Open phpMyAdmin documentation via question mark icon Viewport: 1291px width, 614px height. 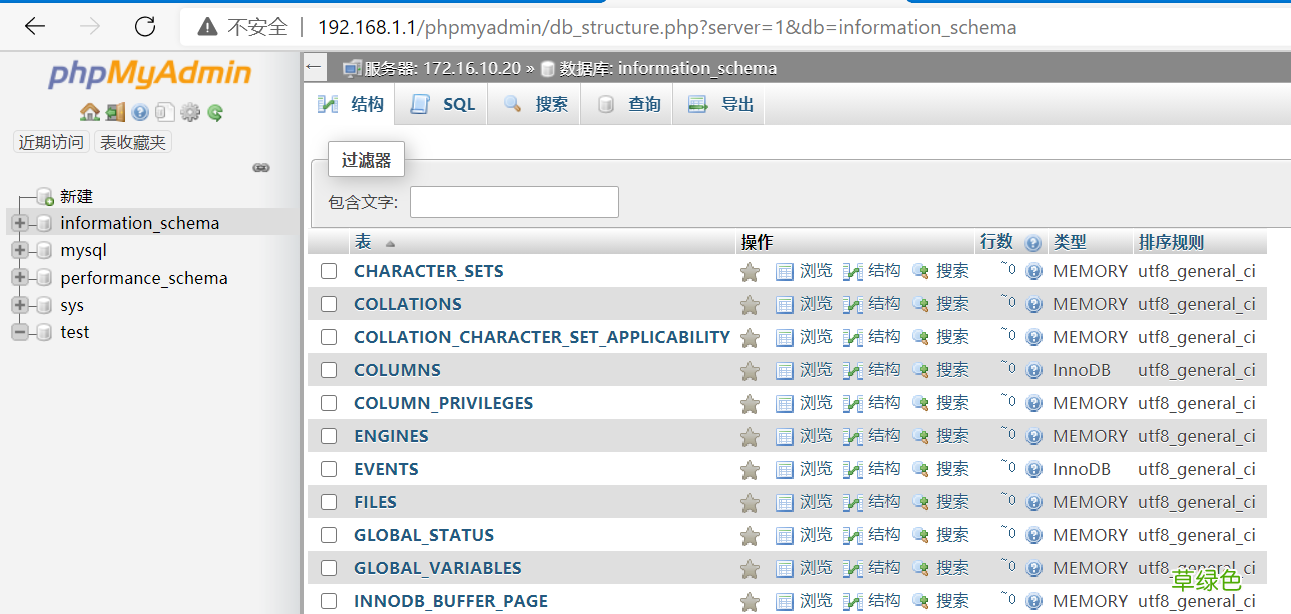click(x=139, y=112)
